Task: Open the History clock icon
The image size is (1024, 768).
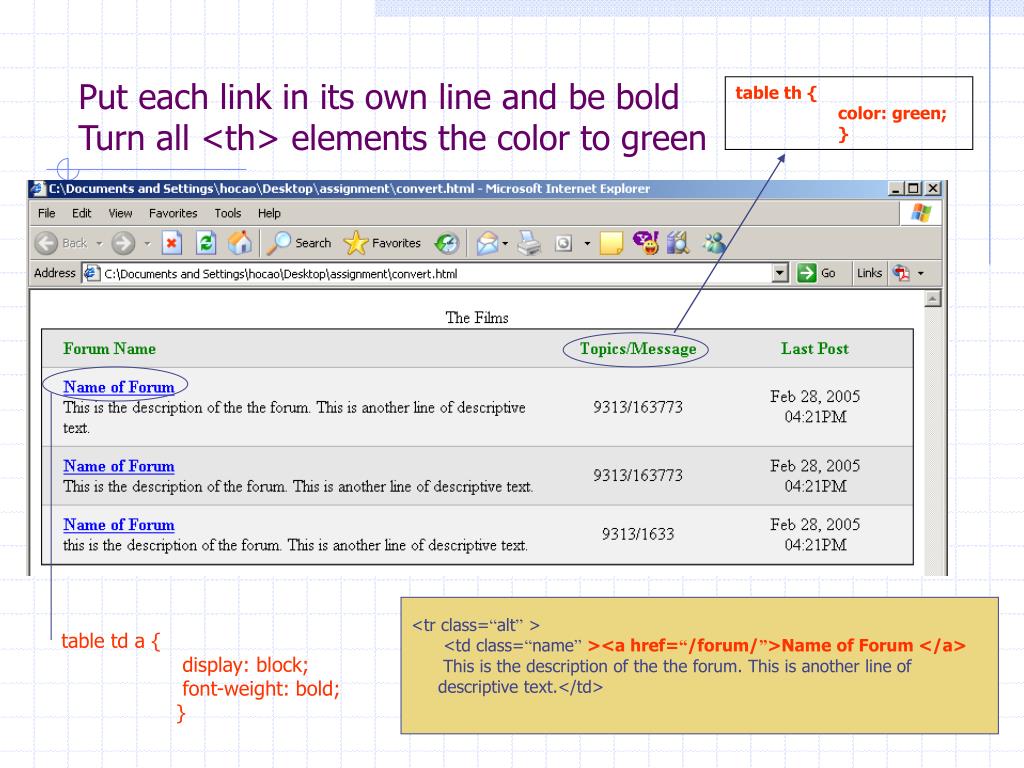Action: [x=447, y=243]
